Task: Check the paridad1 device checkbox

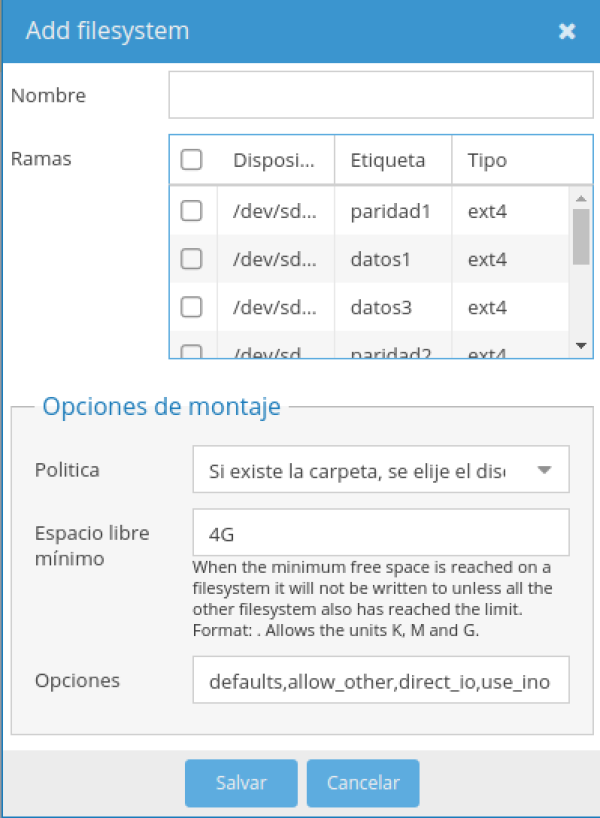Action: click(x=191, y=211)
